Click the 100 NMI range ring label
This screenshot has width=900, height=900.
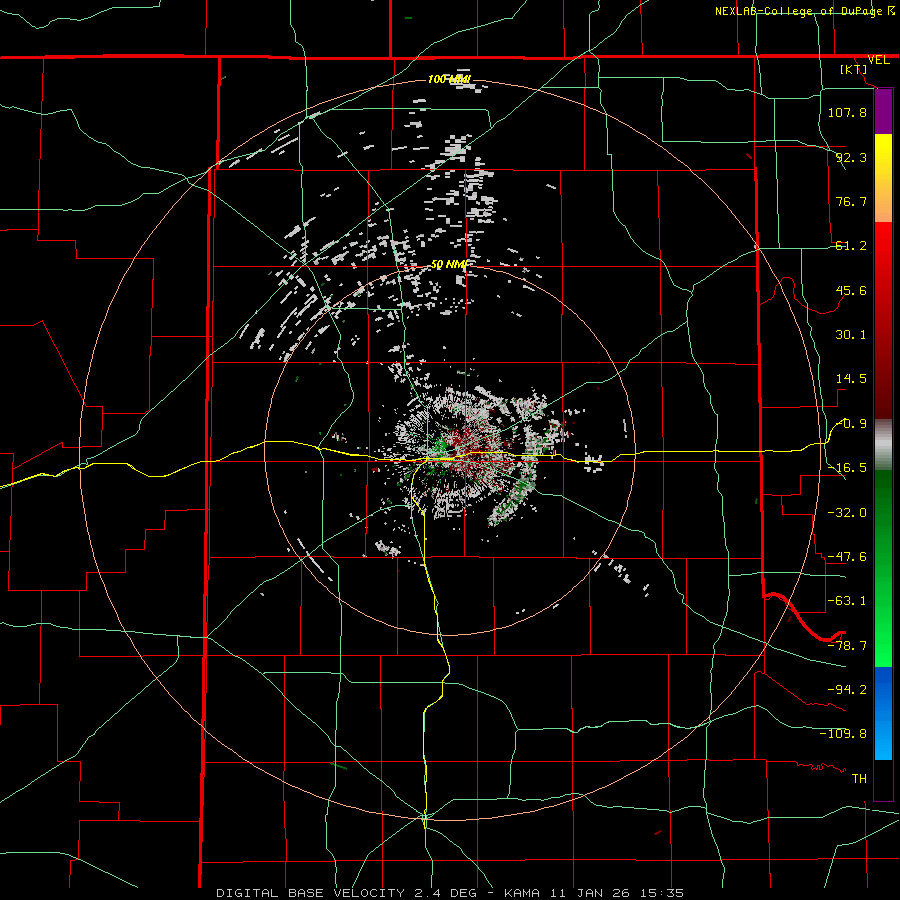coord(449,79)
